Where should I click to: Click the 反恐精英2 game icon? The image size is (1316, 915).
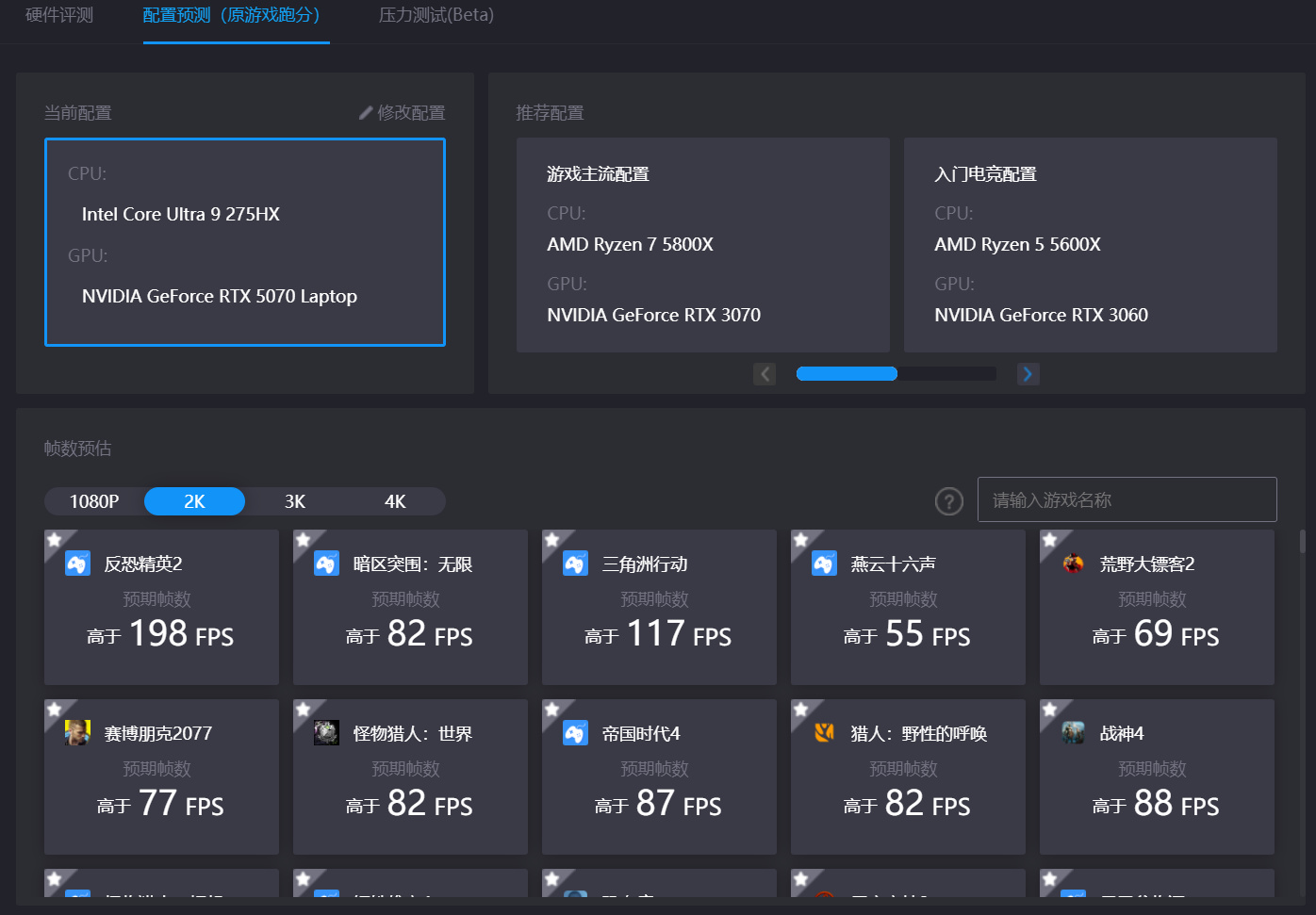[x=77, y=564]
